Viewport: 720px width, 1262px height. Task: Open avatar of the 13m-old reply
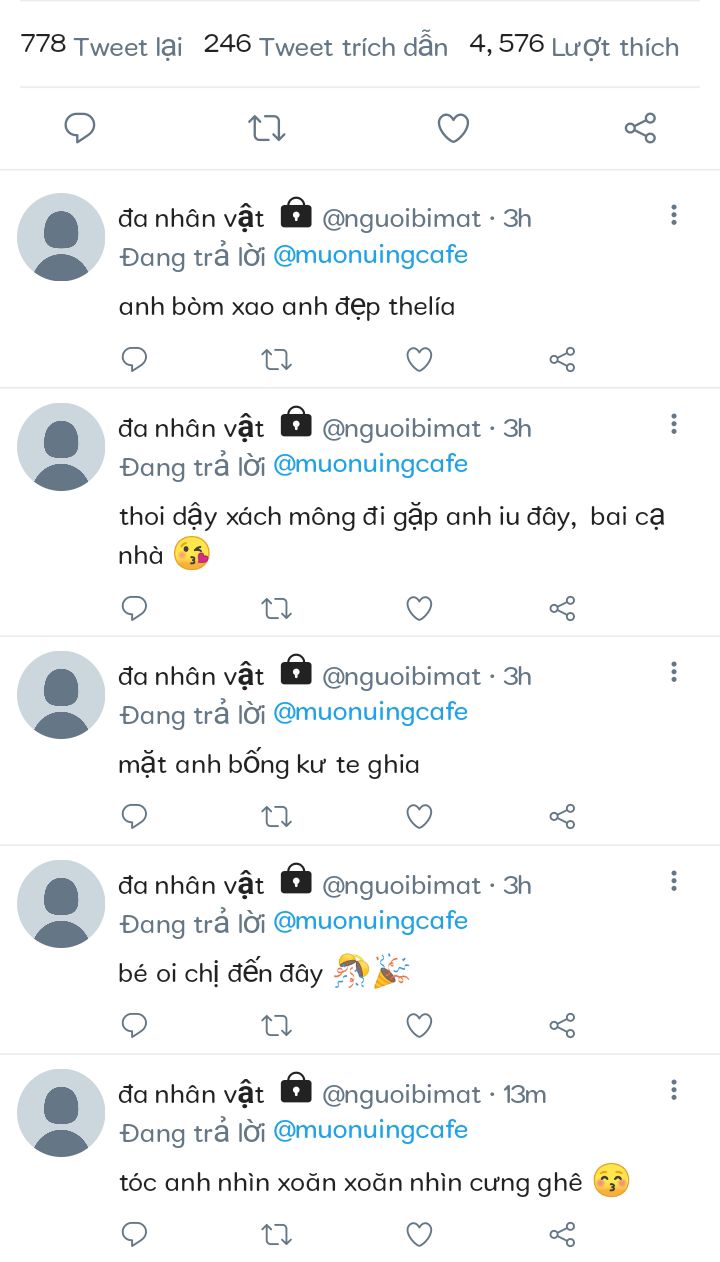coord(61,1112)
